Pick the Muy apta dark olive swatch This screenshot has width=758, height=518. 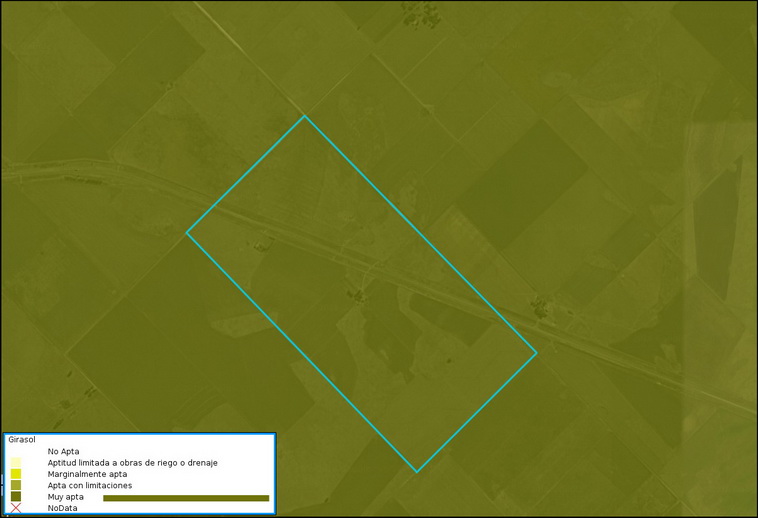(16, 497)
